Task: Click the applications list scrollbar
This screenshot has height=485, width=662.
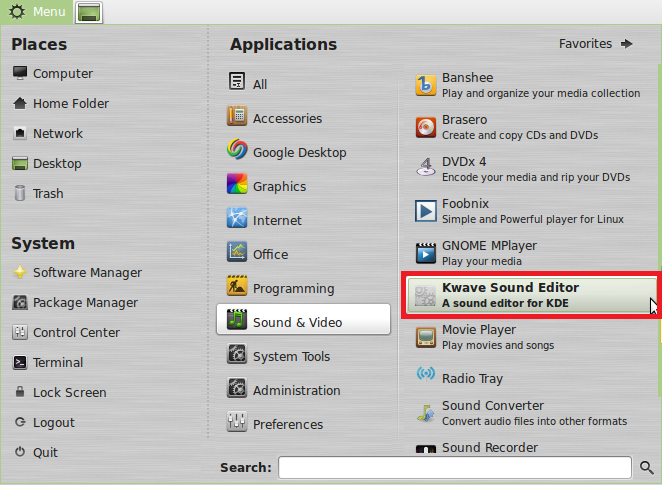Action: pos(659,230)
